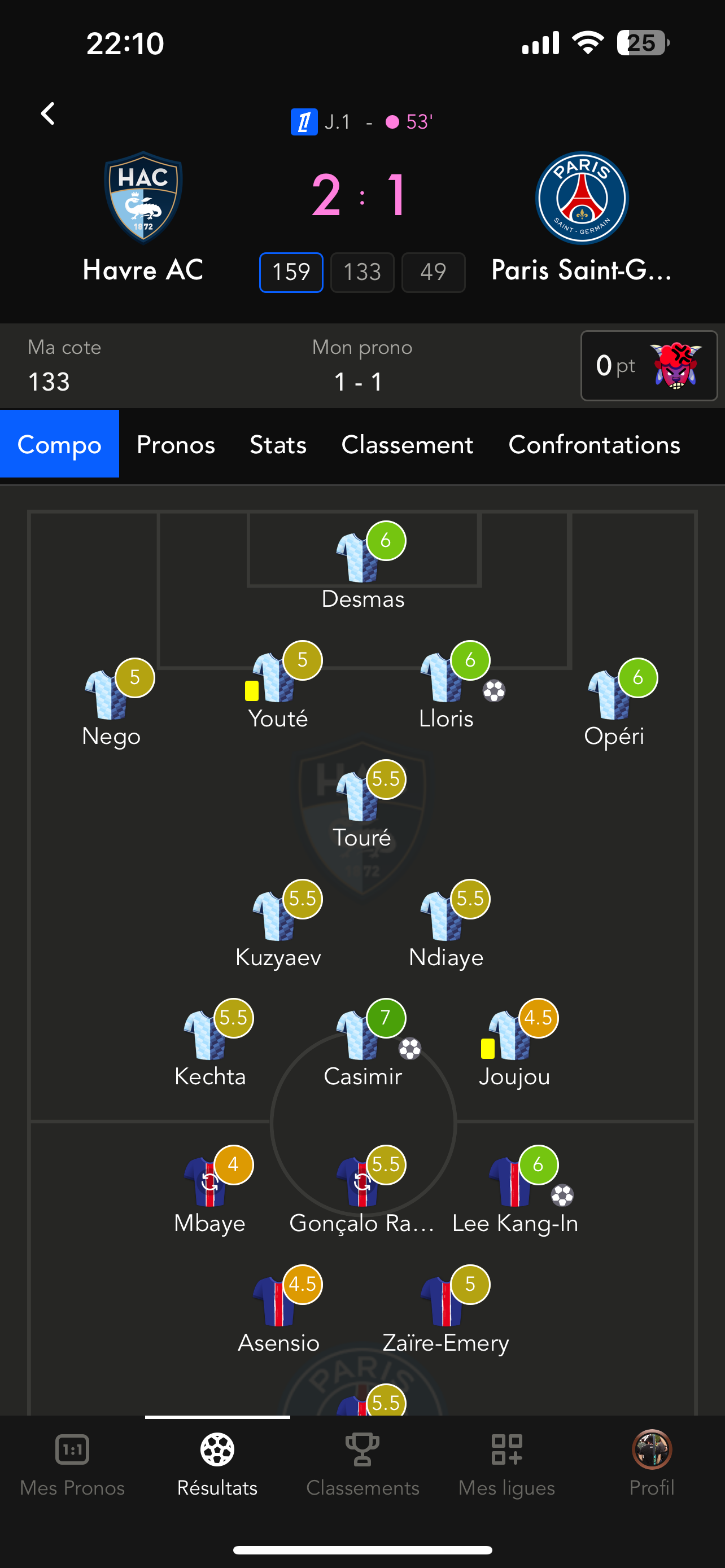
Task: Open the Confrontations tab
Action: point(594,444)
